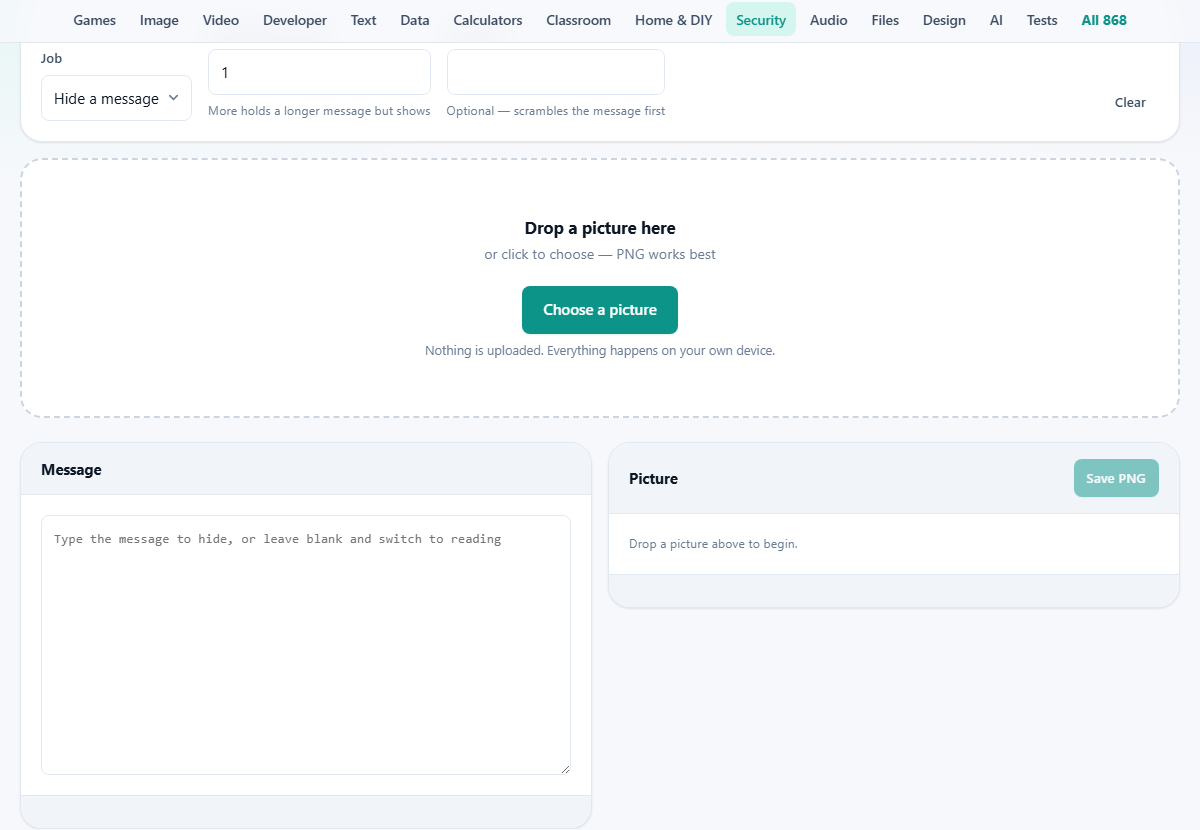This screenshot has width=1200, height=830.
Task: Click the 'More holds a longer message' hint
Action: (x=319, y=111)
